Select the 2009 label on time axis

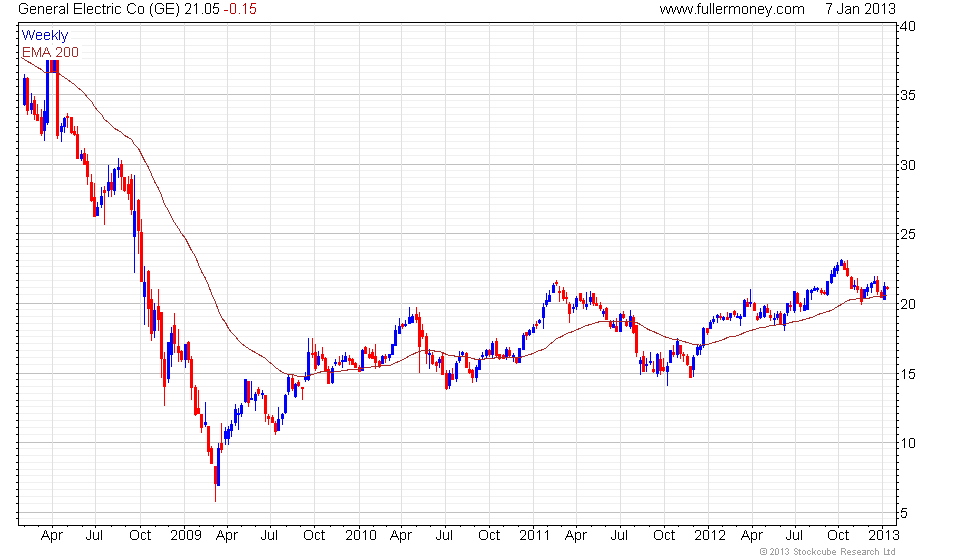[186, 536]
